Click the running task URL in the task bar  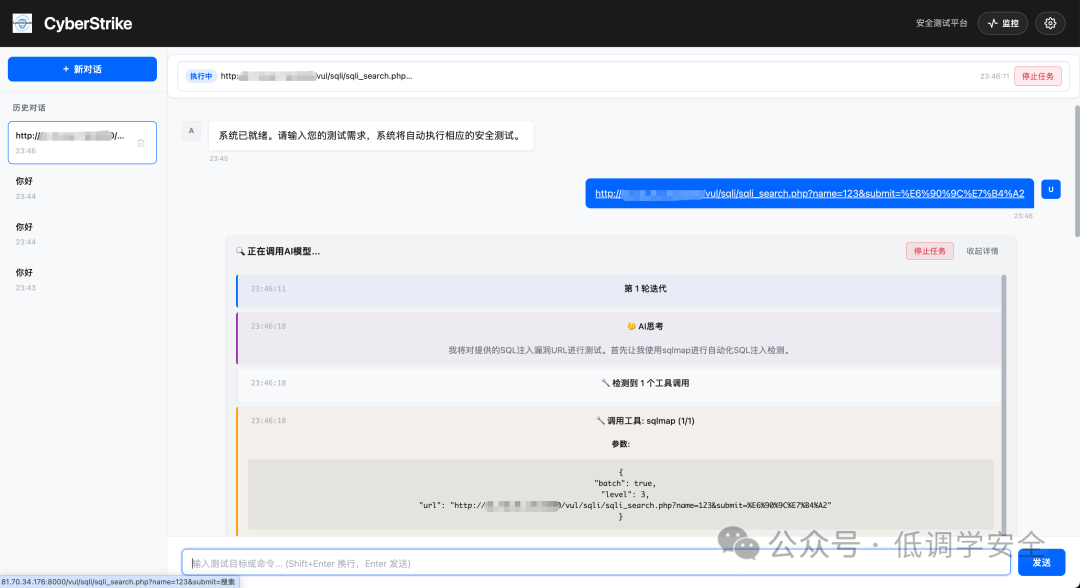pos(316,76)
